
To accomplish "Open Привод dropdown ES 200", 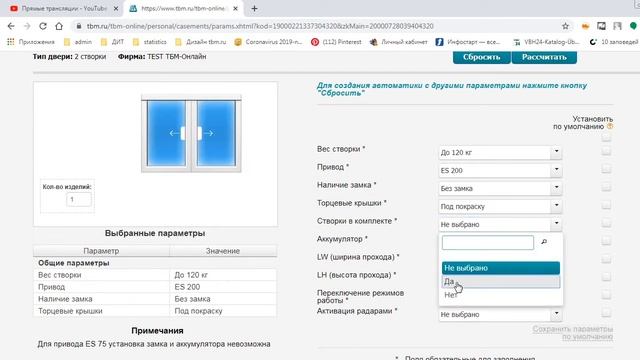I will click(500, 170).
